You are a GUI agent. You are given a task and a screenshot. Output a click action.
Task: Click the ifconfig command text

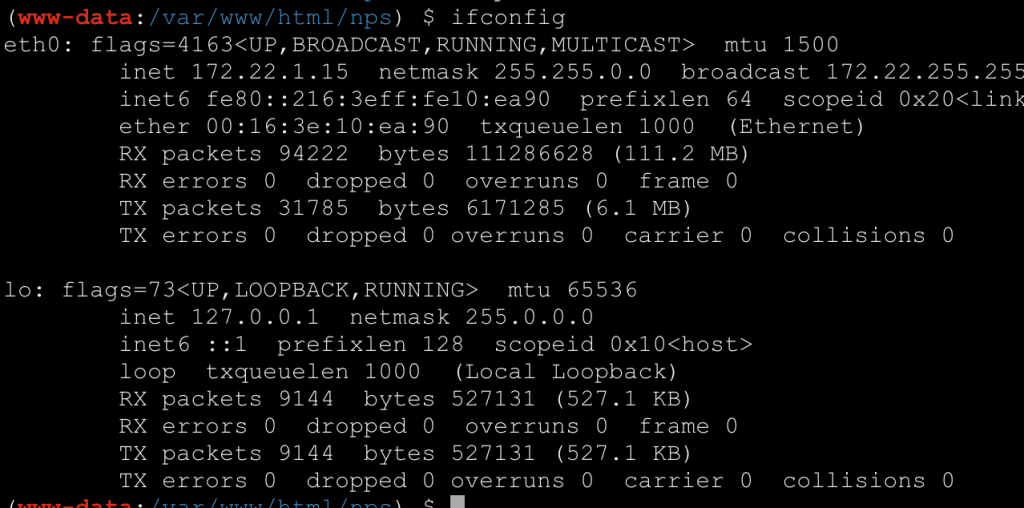508,18
